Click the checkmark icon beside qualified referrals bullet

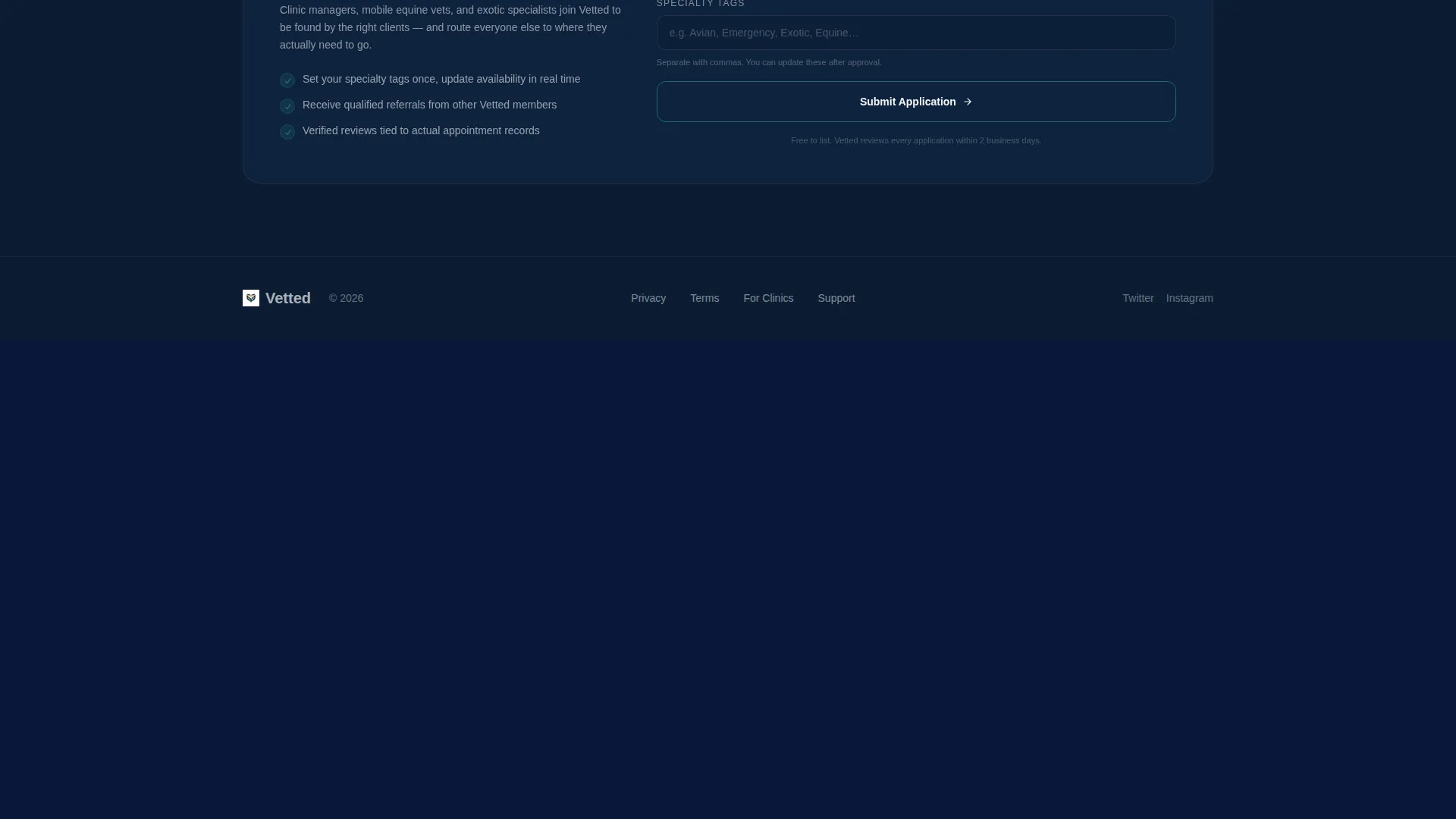(x=287, y=106)
